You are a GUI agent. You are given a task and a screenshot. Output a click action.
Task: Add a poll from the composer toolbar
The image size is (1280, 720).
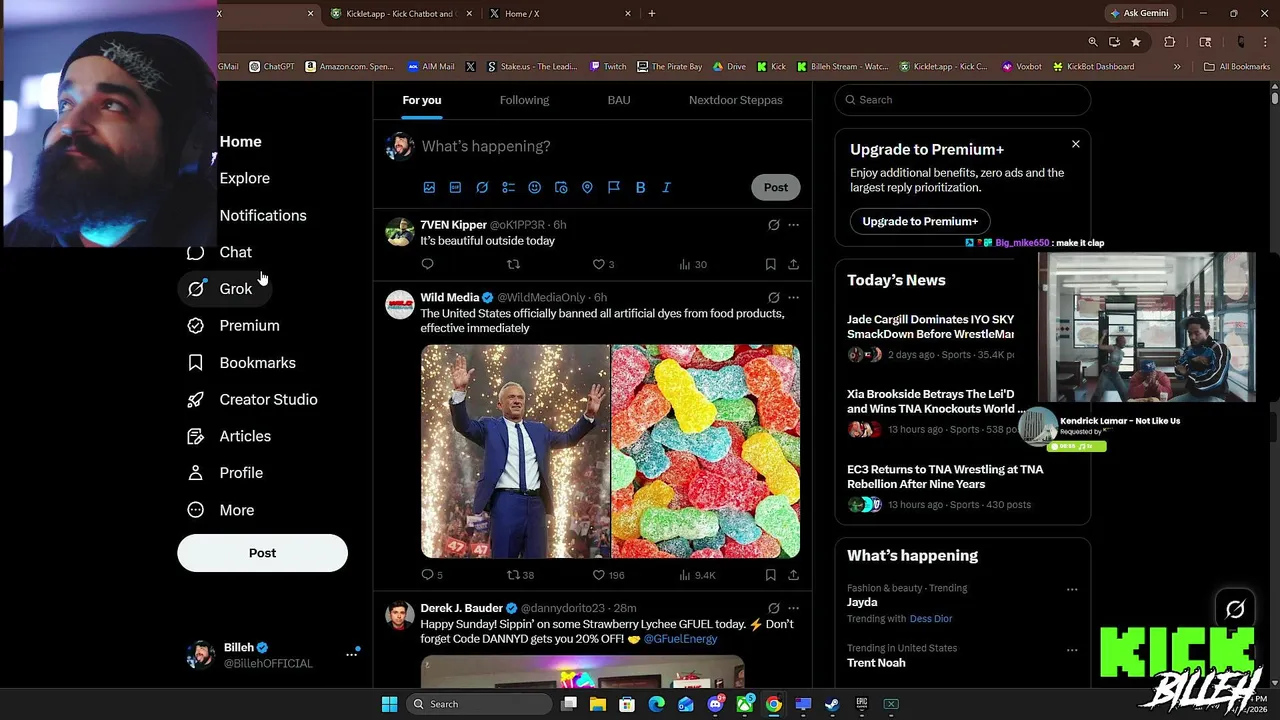point(508,187)
